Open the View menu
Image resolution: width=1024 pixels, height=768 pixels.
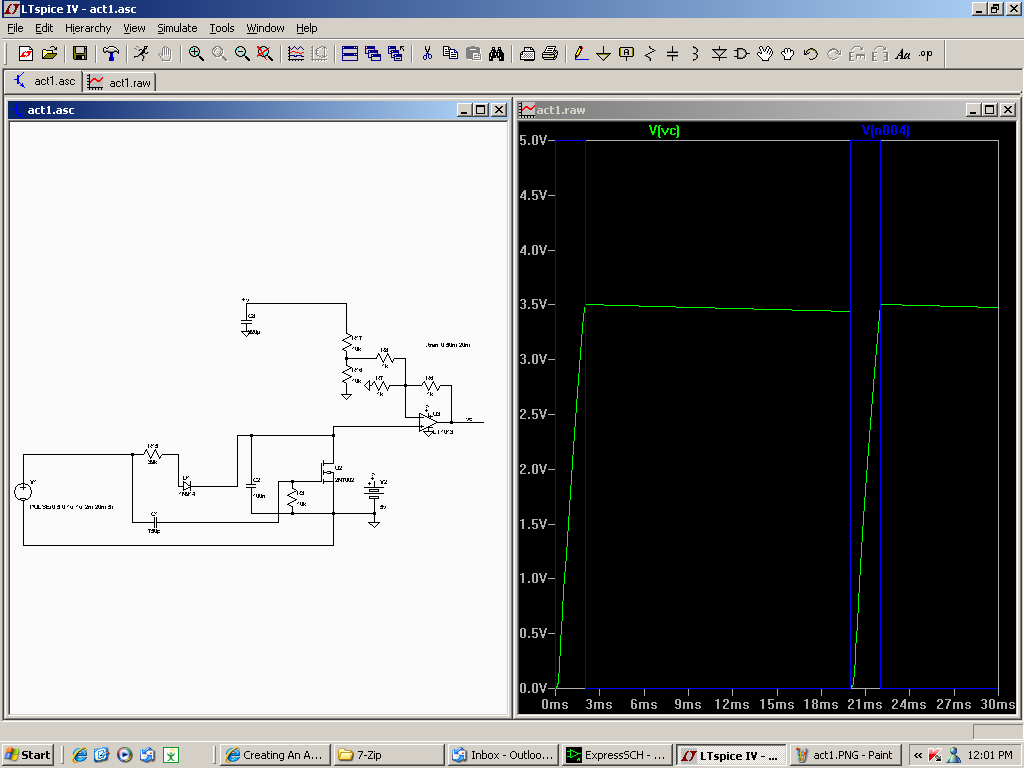click(135, 28)
